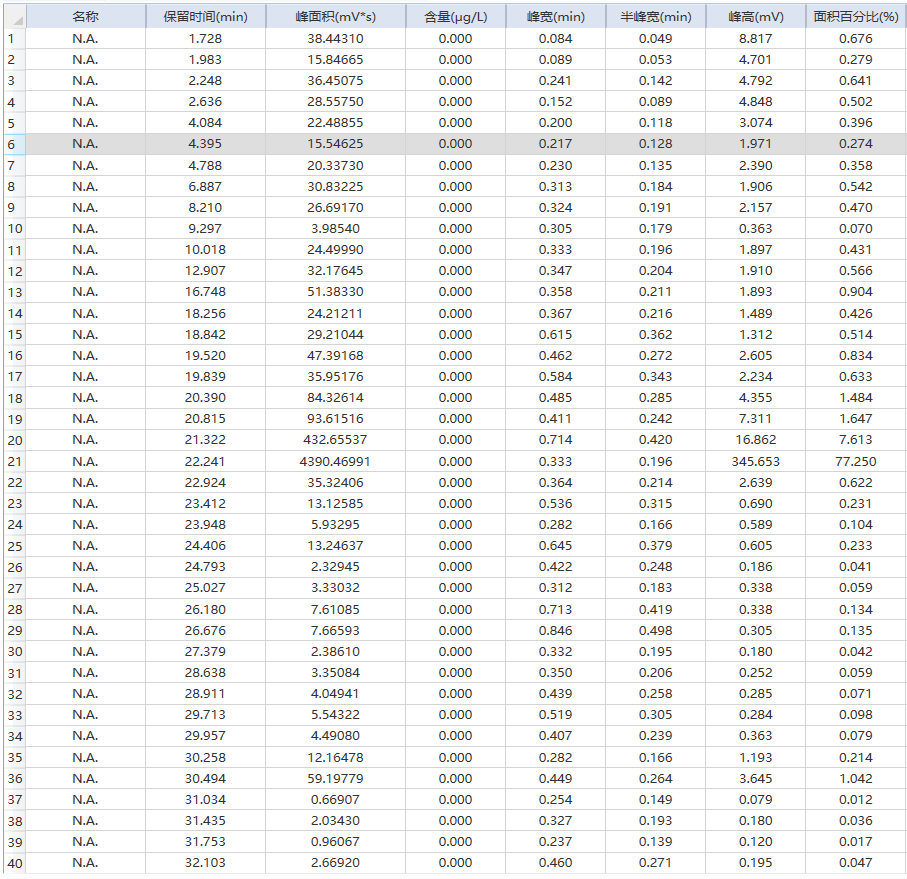Click the 面积百分比(%) column header

pos(855,17)
